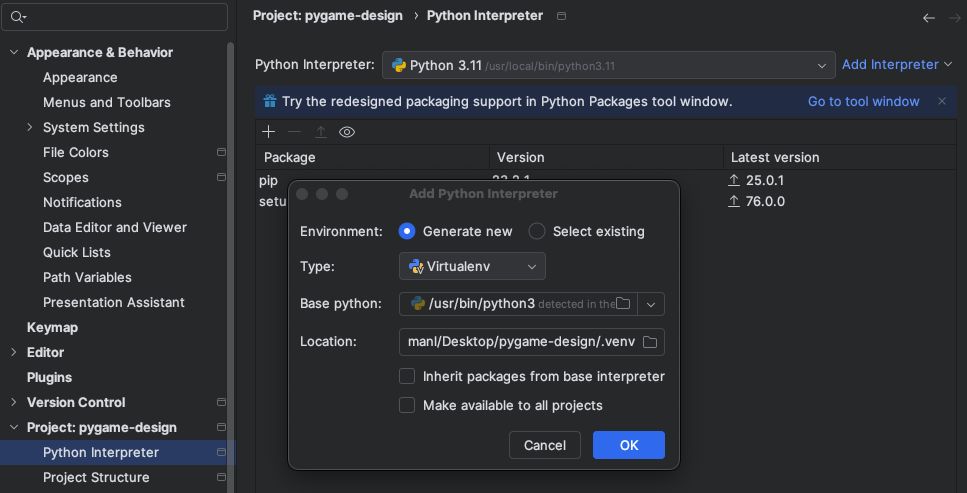Choose the Select existing radio option
Viewport: 967px width, 493px height.
[537, 231]
